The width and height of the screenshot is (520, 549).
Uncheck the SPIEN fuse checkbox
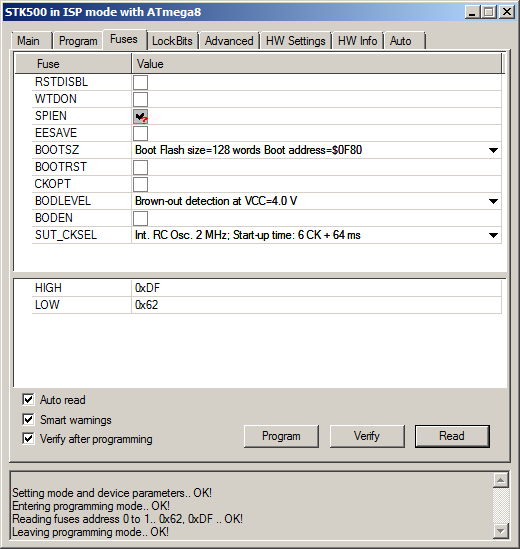click(x=140, y=116)
